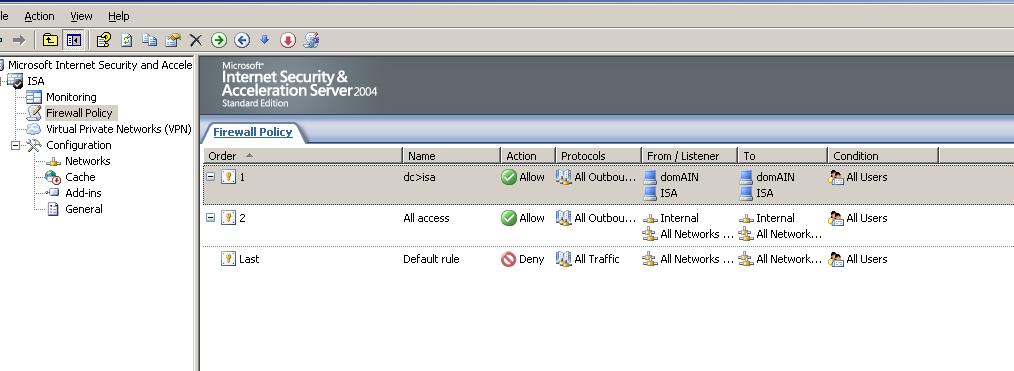
Task: Select Firewall Policy in the tree
Action: (79, 113)
